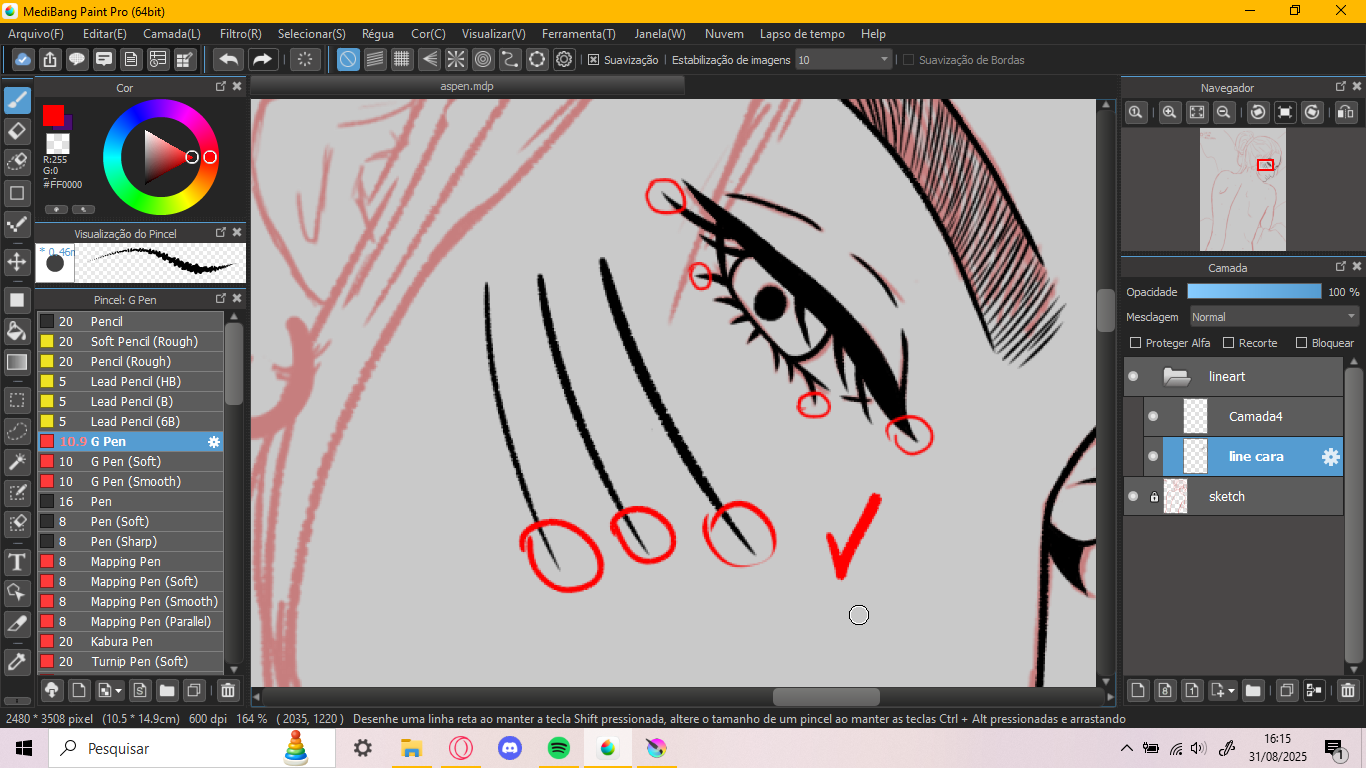Click the zoom out icon in Navegador

(x=1224, y=112)
